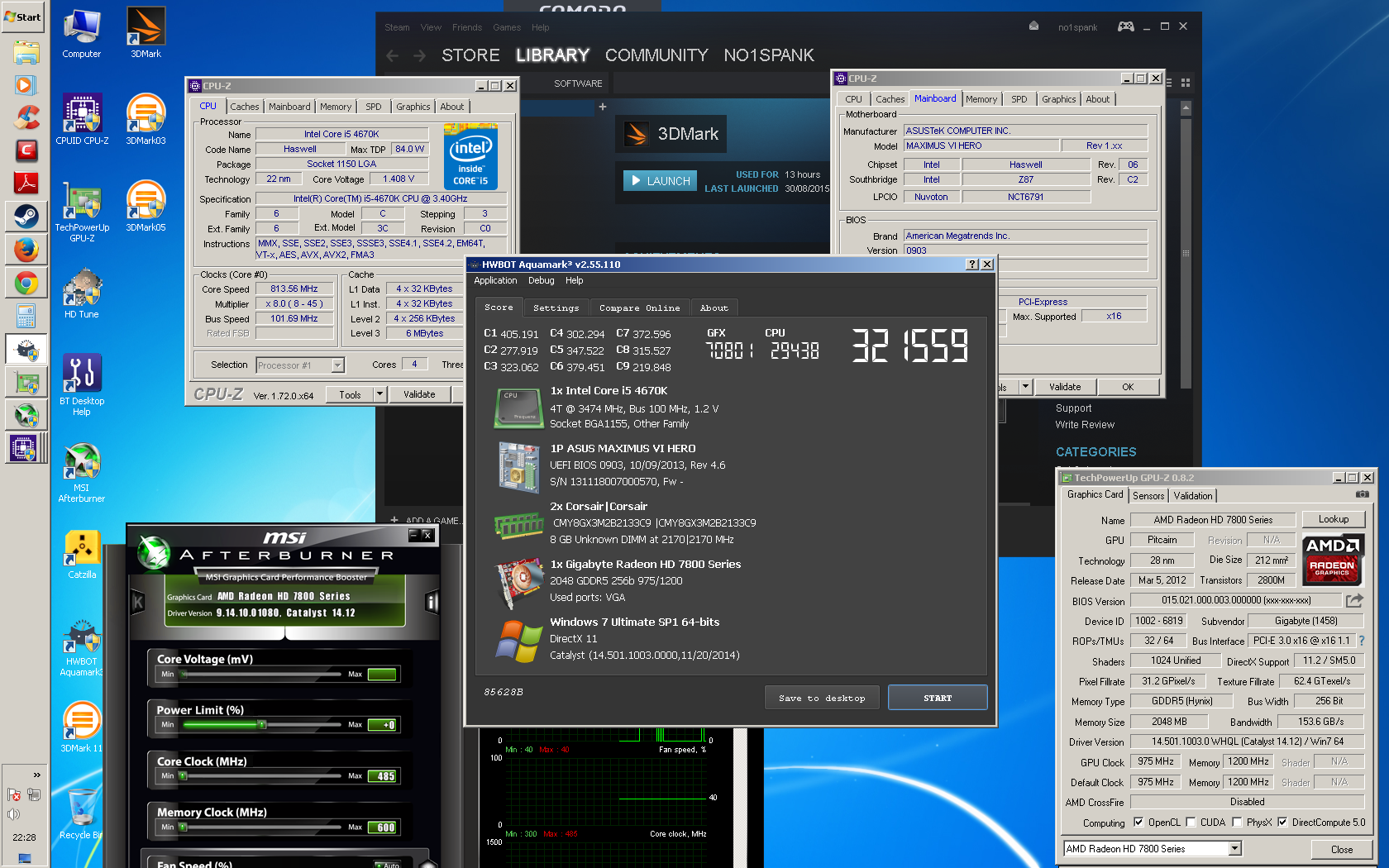Screen dimensions: 1389x868
Task: Click the Afterburner info 'i' button
Action: coord(431,602)
